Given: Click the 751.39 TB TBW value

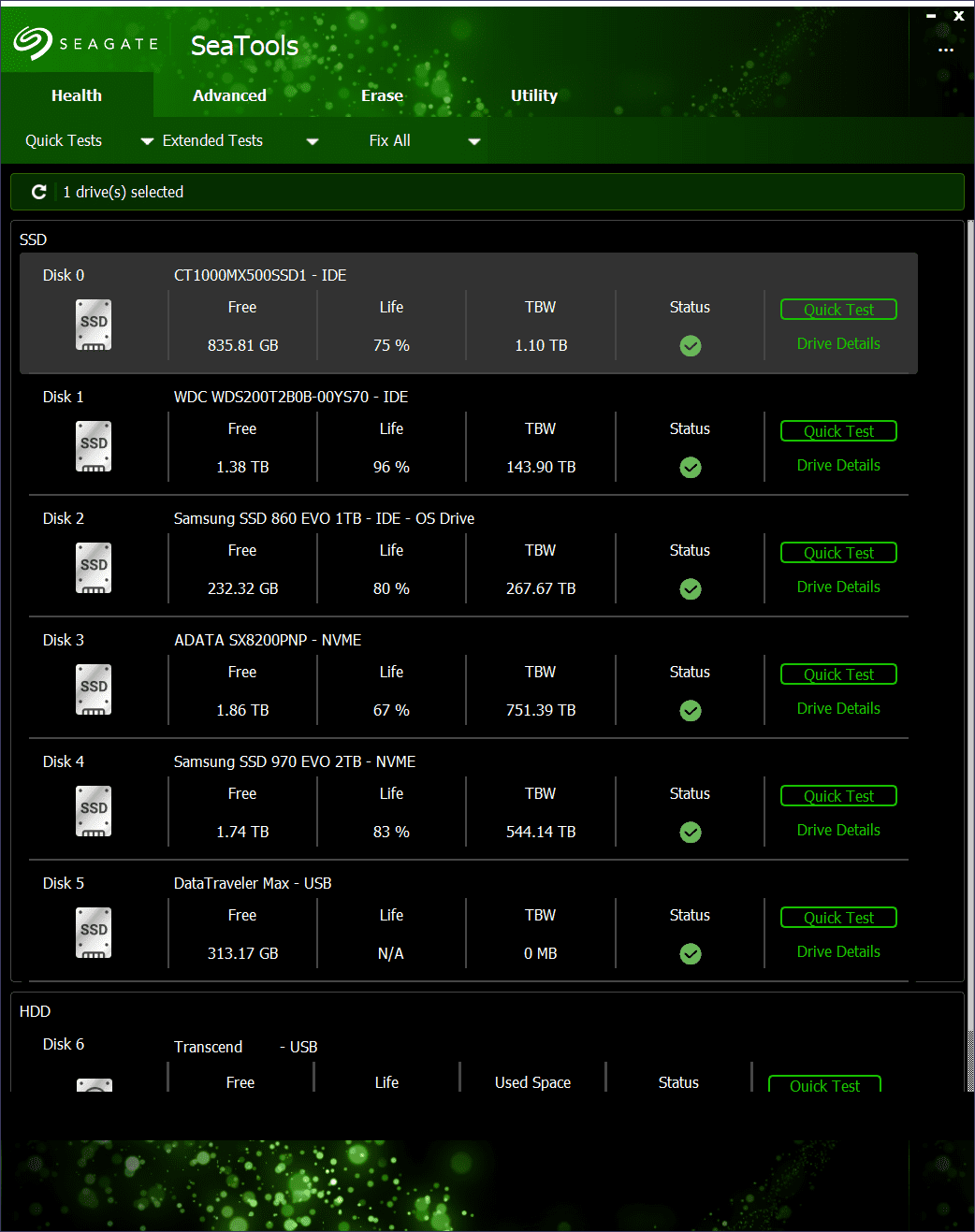Looking at the screenshot, I should point(541,710).
